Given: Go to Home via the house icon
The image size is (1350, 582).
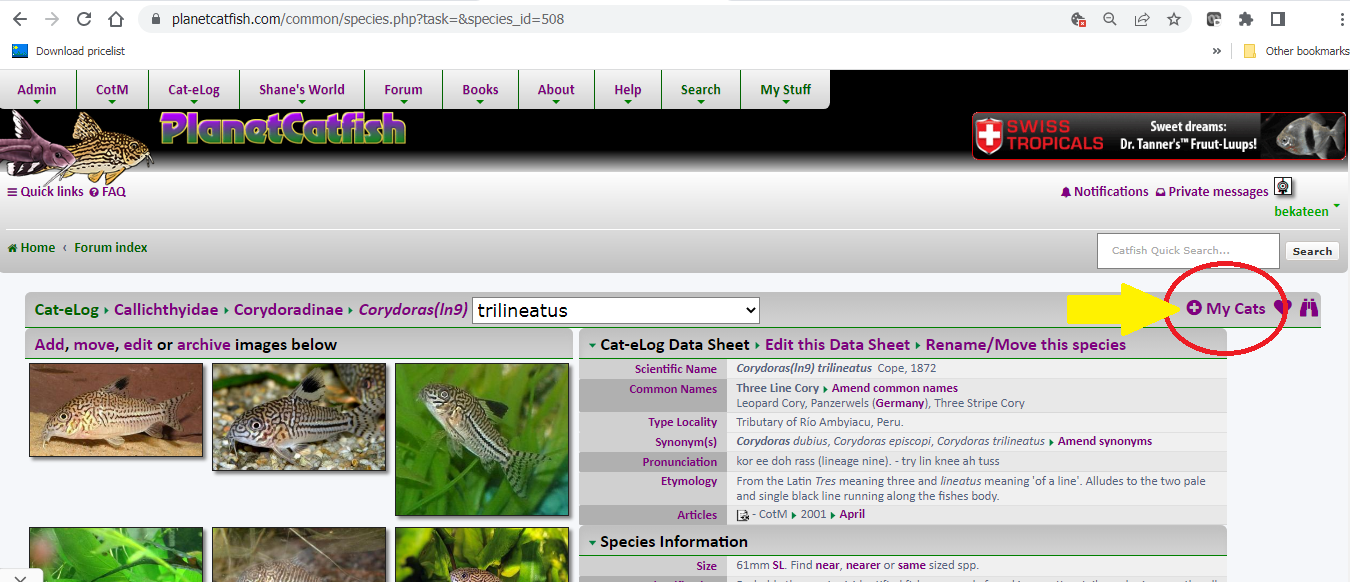Looking at the screenshot, I should click(x=31, y=248).
